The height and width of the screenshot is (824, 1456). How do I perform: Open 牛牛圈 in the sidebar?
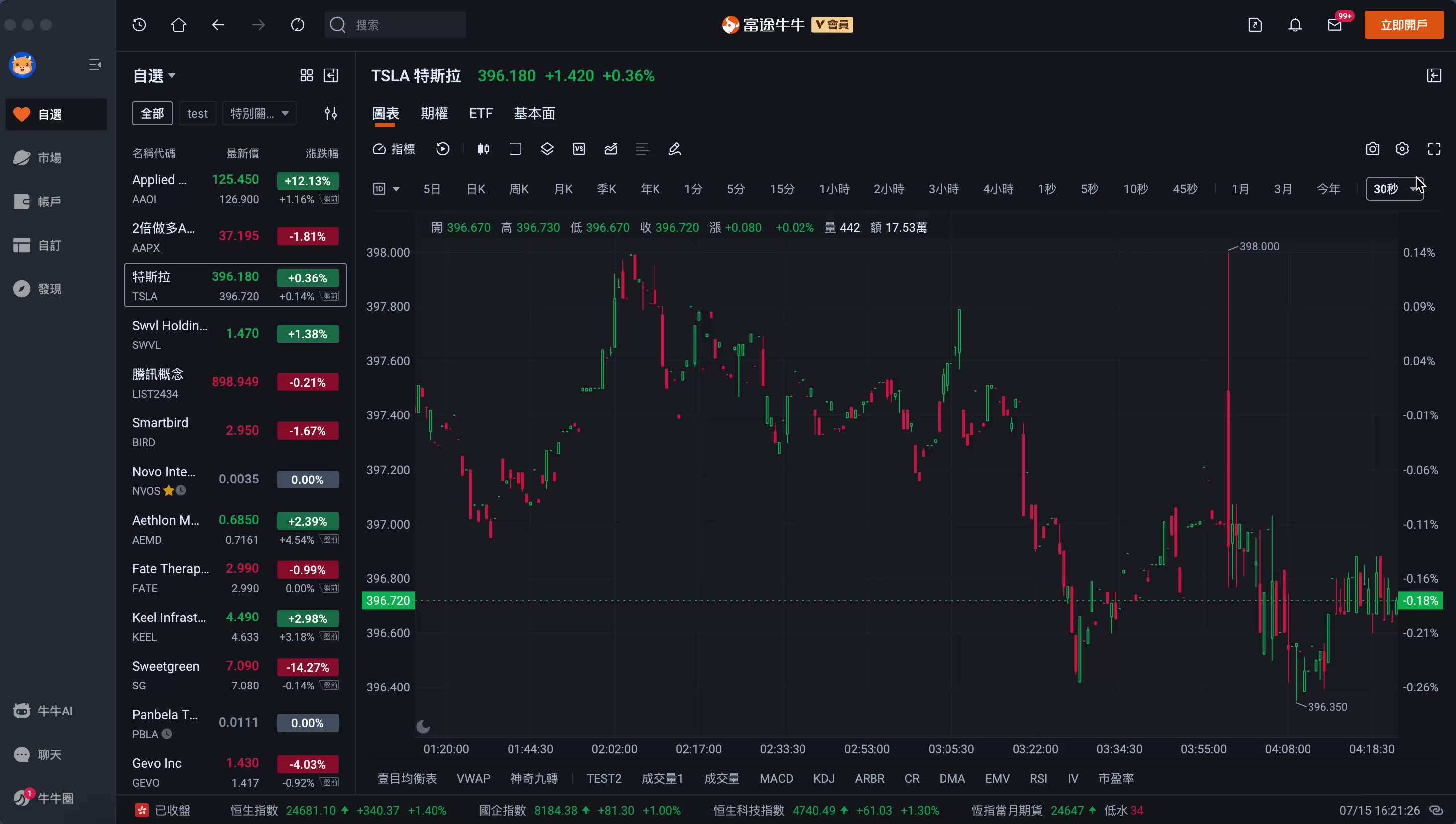pyautogui.click(x=57, y=798)
